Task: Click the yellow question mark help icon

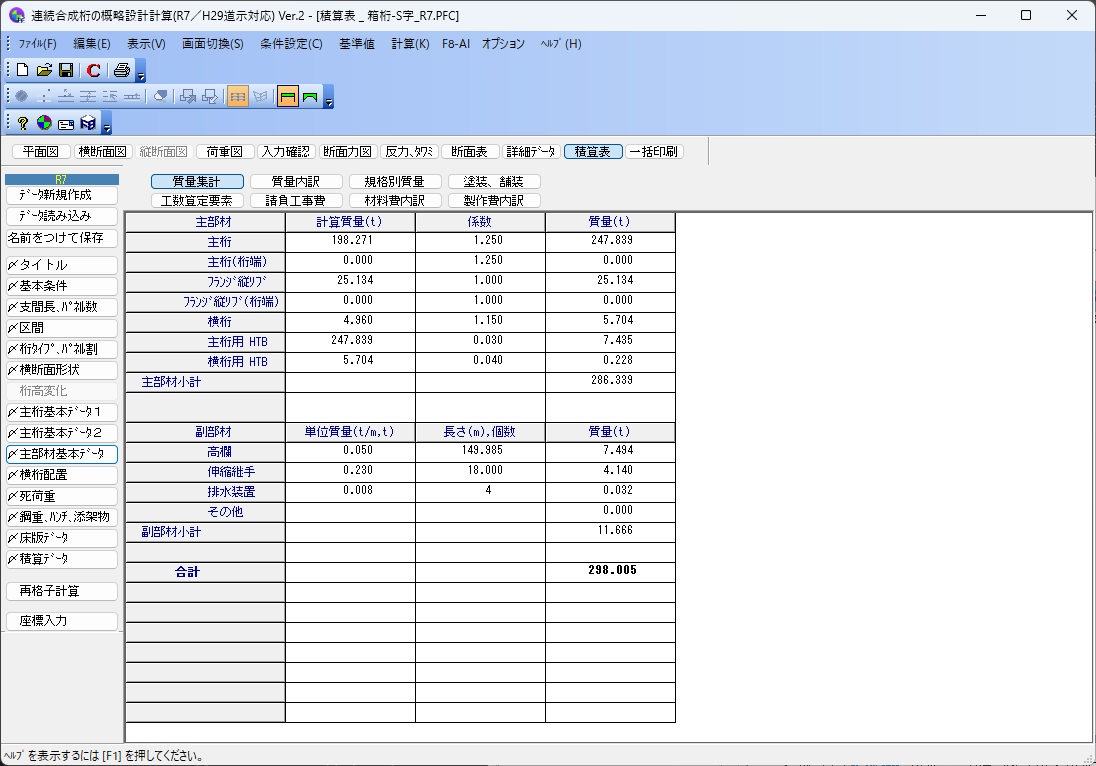Action: pyautogui.click(x=22, y=124)
